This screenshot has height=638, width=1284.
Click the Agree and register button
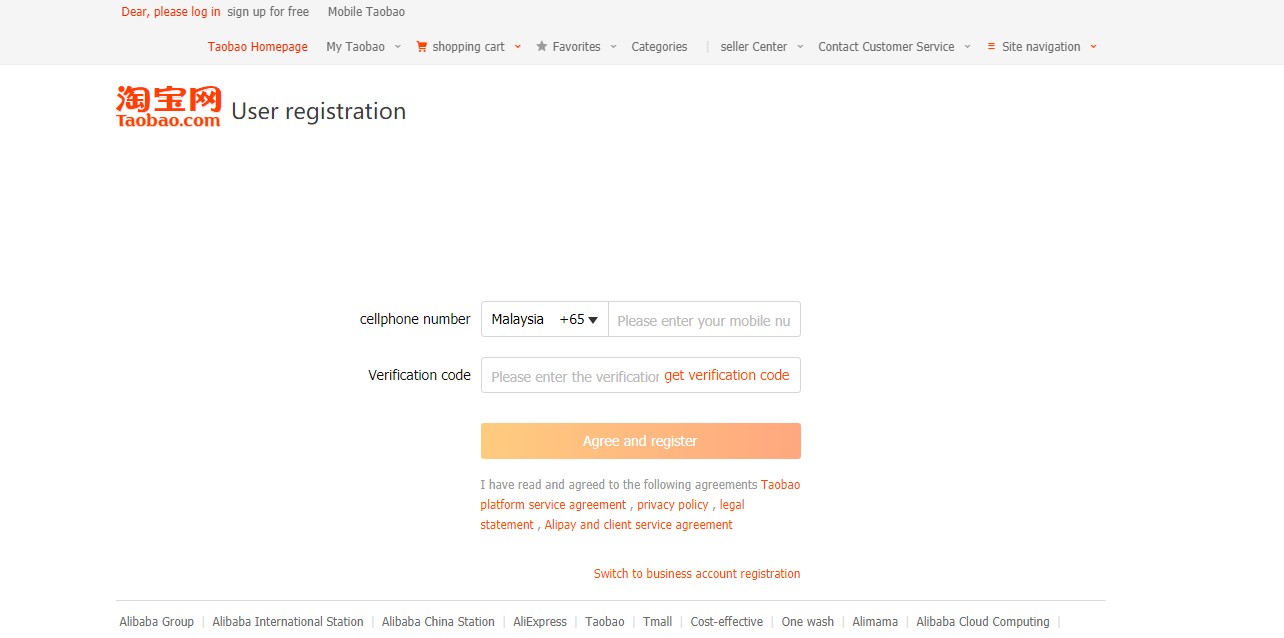640,440
